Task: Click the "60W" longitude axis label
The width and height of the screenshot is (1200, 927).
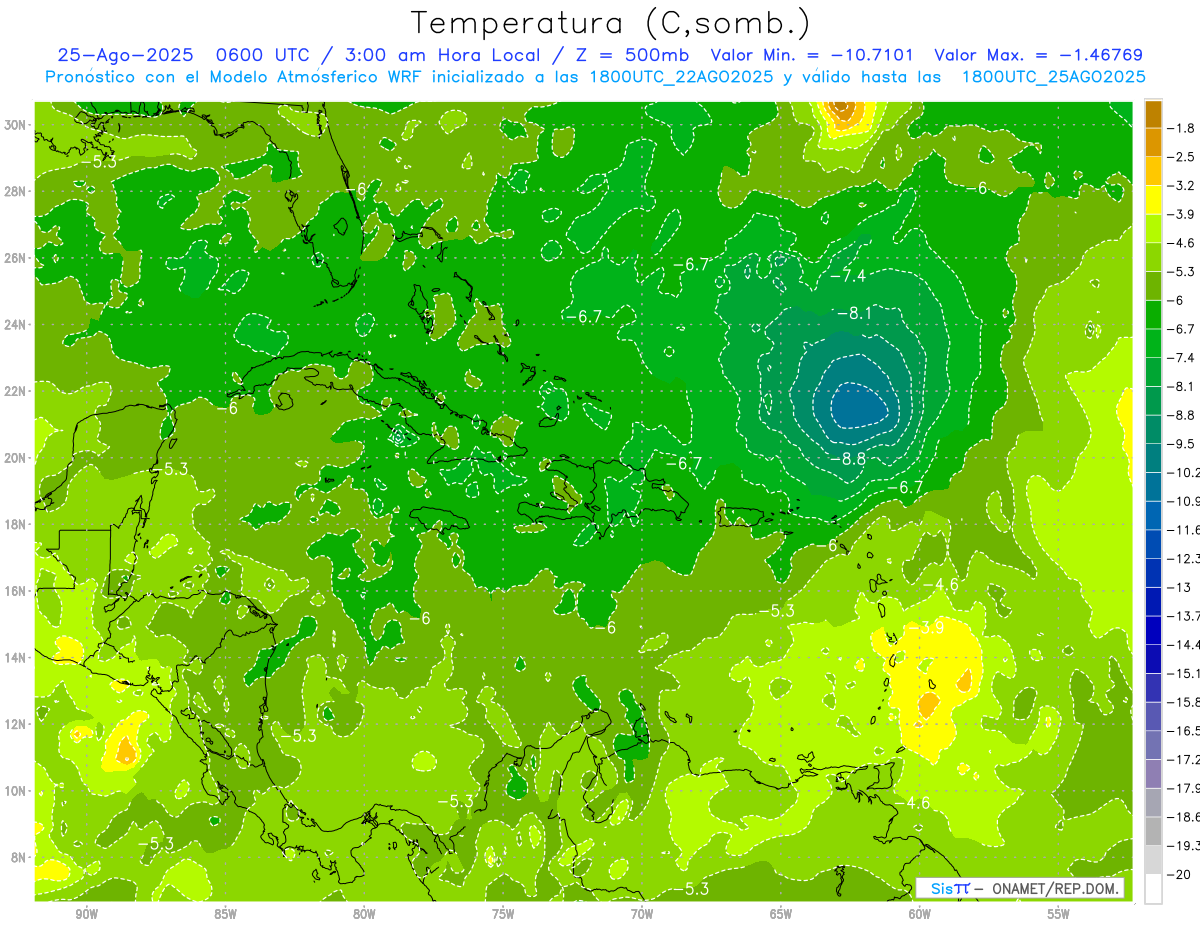Action: (x=920, y=914)
